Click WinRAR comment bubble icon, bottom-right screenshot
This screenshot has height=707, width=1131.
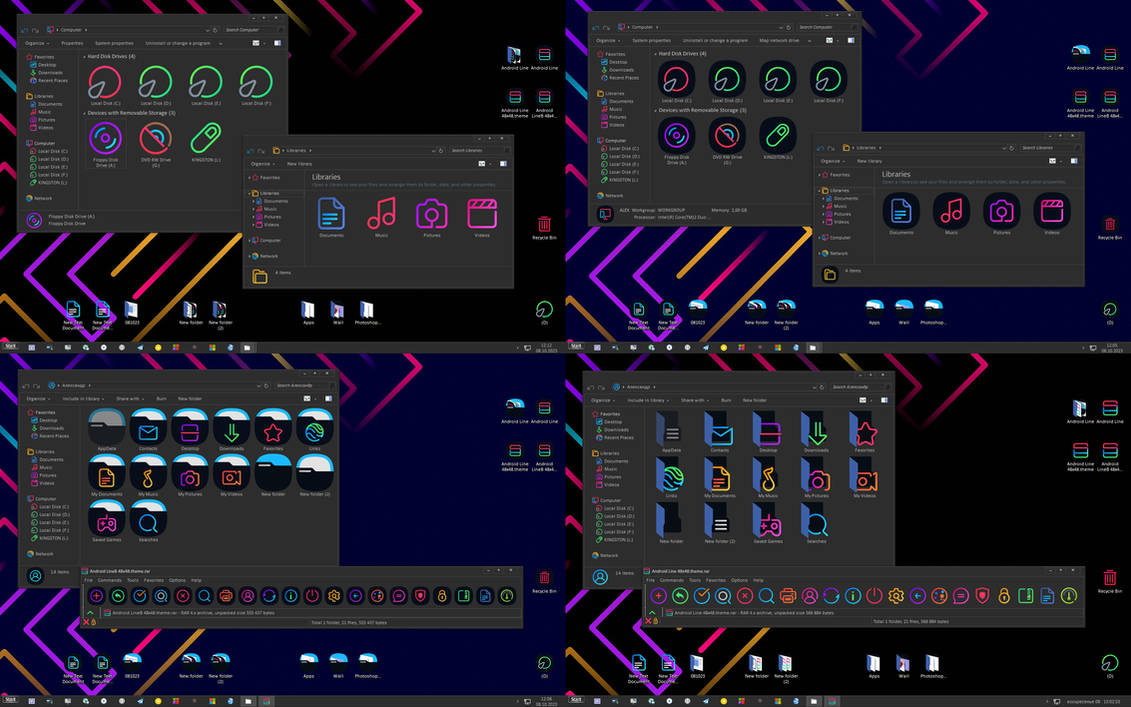pyautogui.click(x=961, y=596)
